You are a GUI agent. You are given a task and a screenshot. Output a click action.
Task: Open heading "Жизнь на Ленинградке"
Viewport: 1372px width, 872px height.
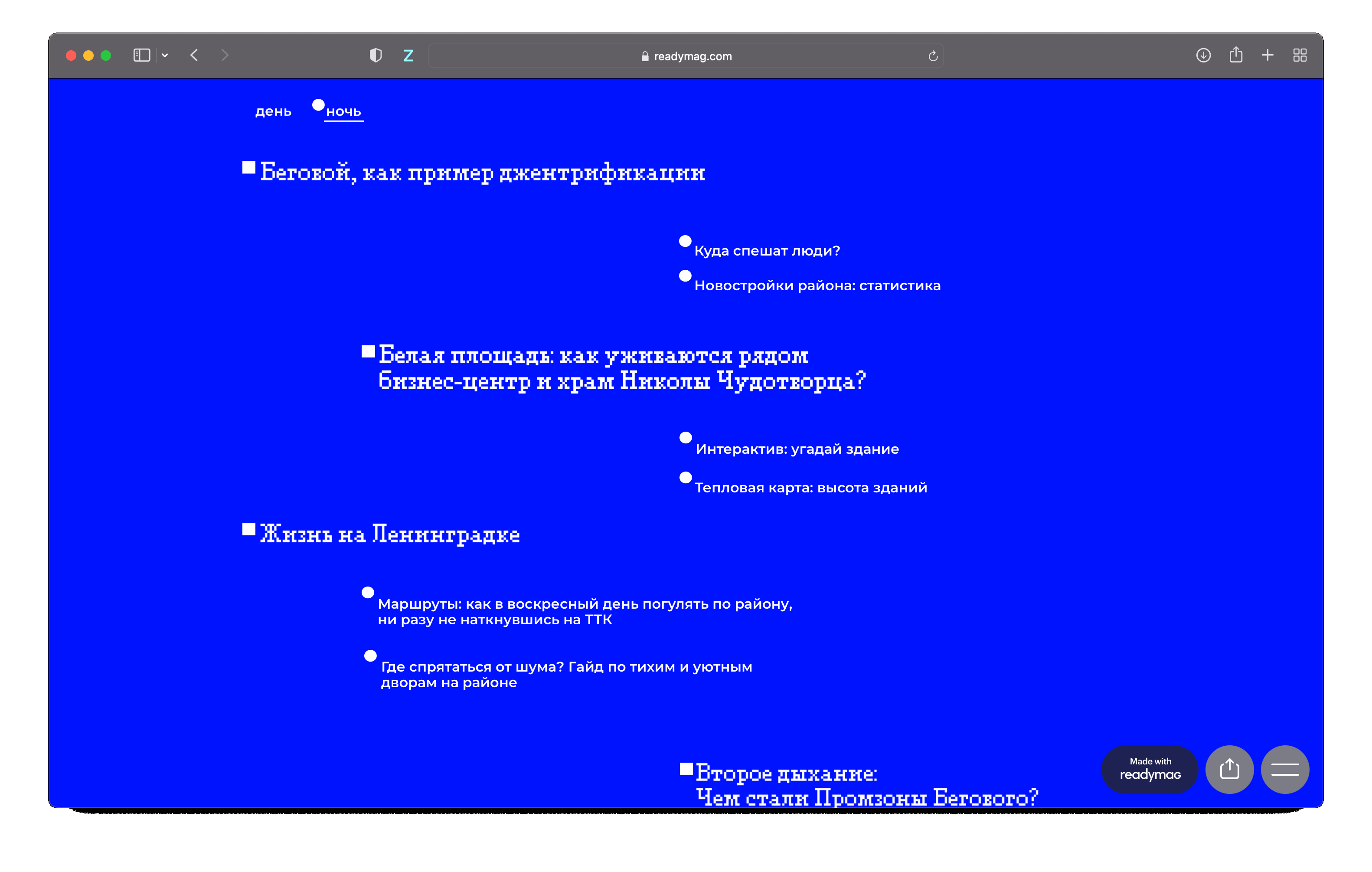tap(390, 534)
